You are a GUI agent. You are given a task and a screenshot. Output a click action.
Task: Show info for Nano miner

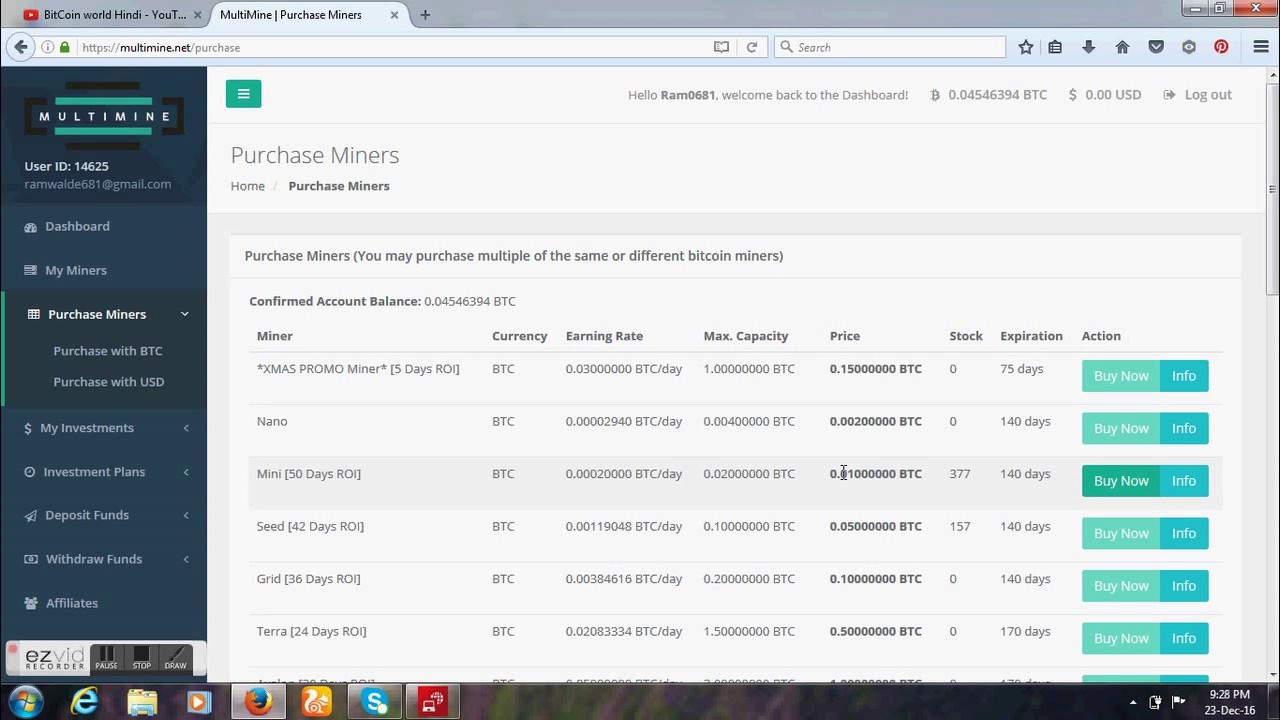click(x=1184, y=428)
